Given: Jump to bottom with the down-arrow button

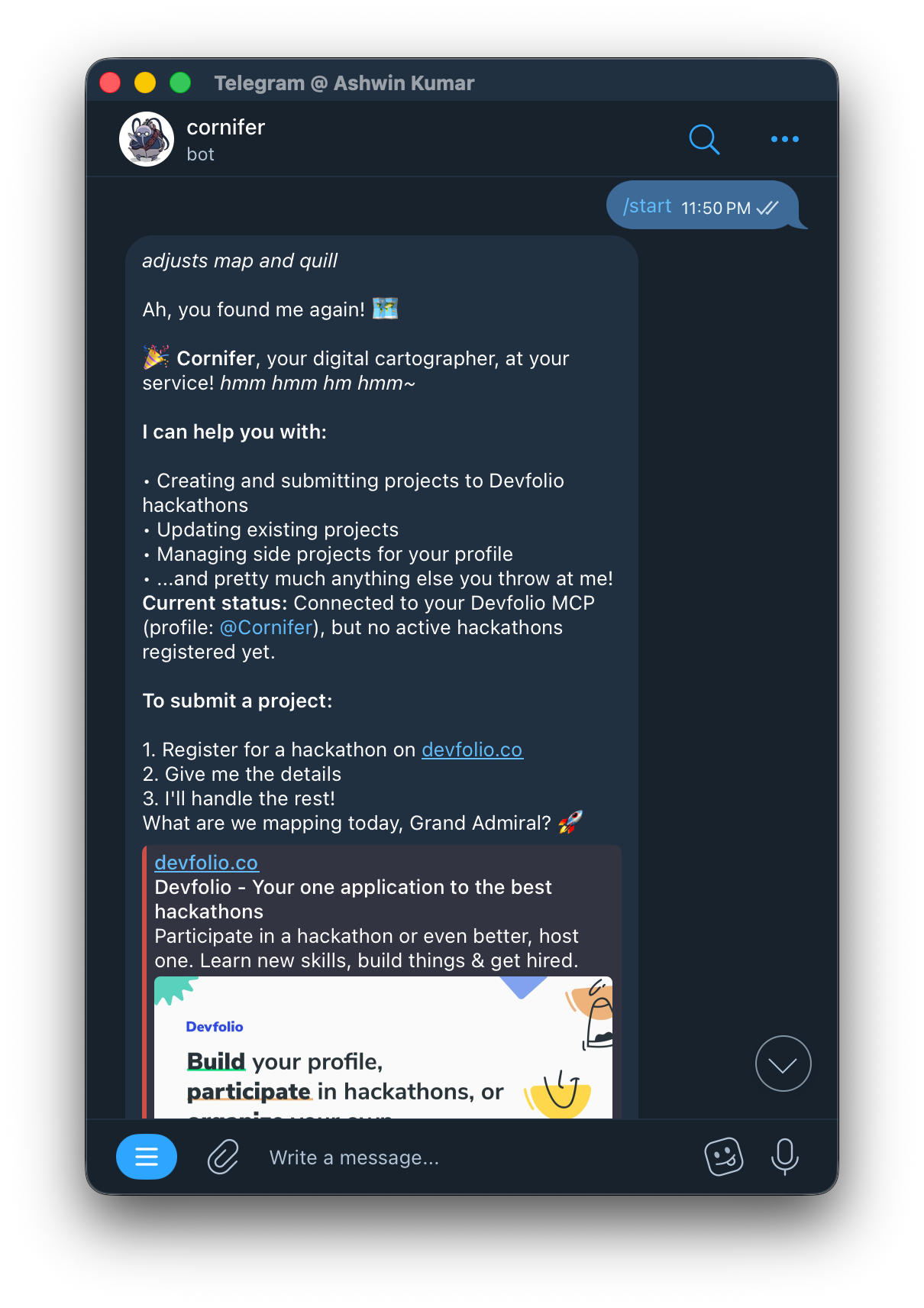Looking at the screenshot, I should 783,1064.
